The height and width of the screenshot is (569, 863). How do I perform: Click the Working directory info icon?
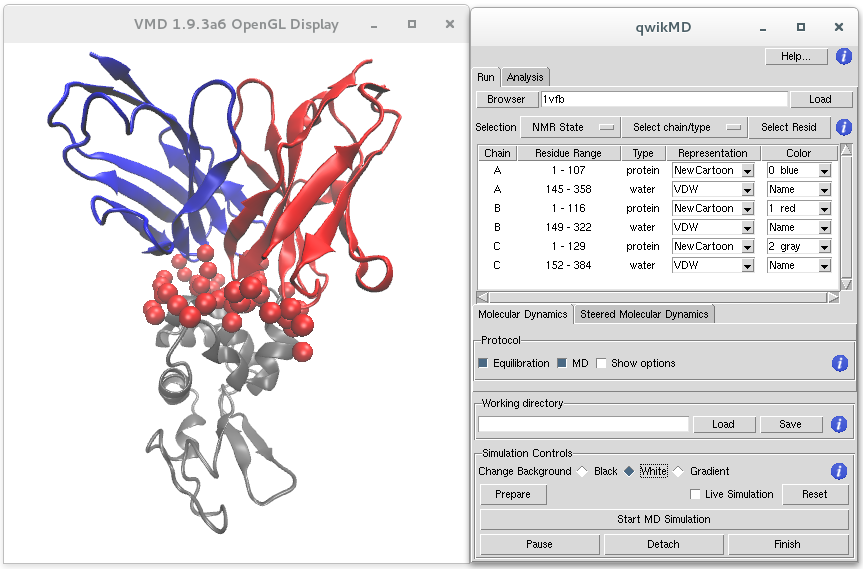pos(840,424)
